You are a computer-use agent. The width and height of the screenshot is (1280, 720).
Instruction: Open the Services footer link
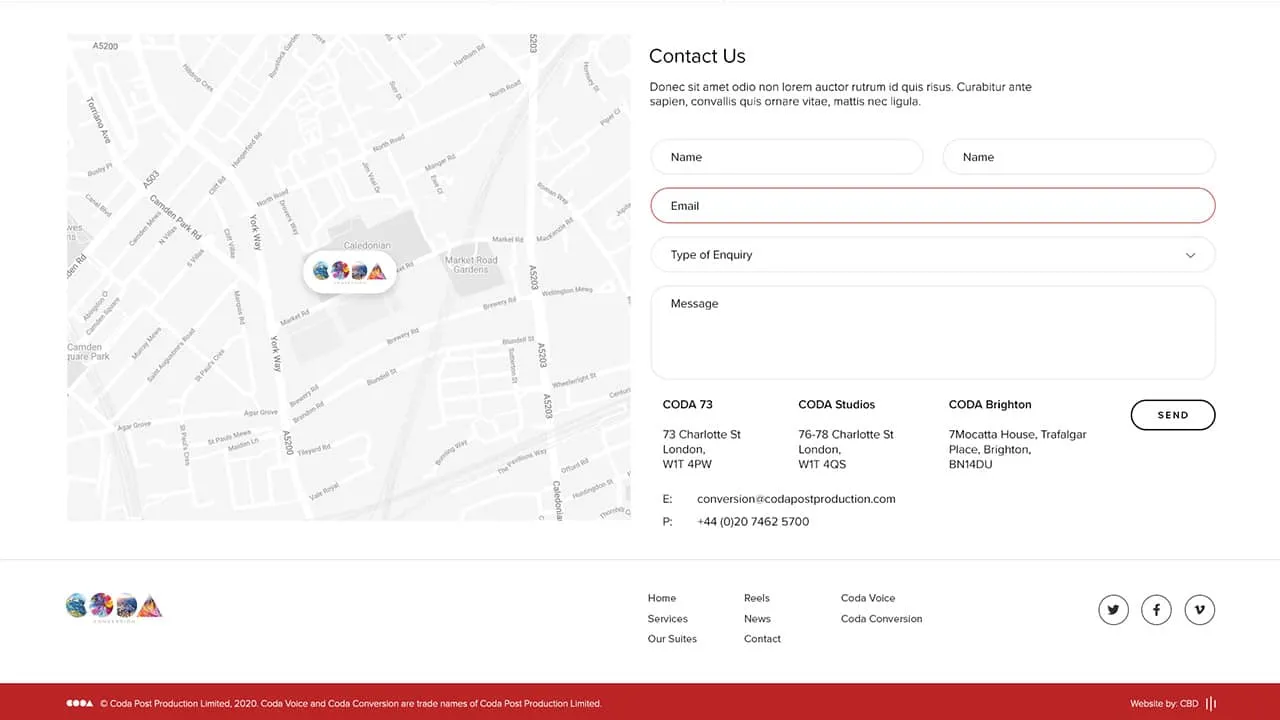(668, 619)
